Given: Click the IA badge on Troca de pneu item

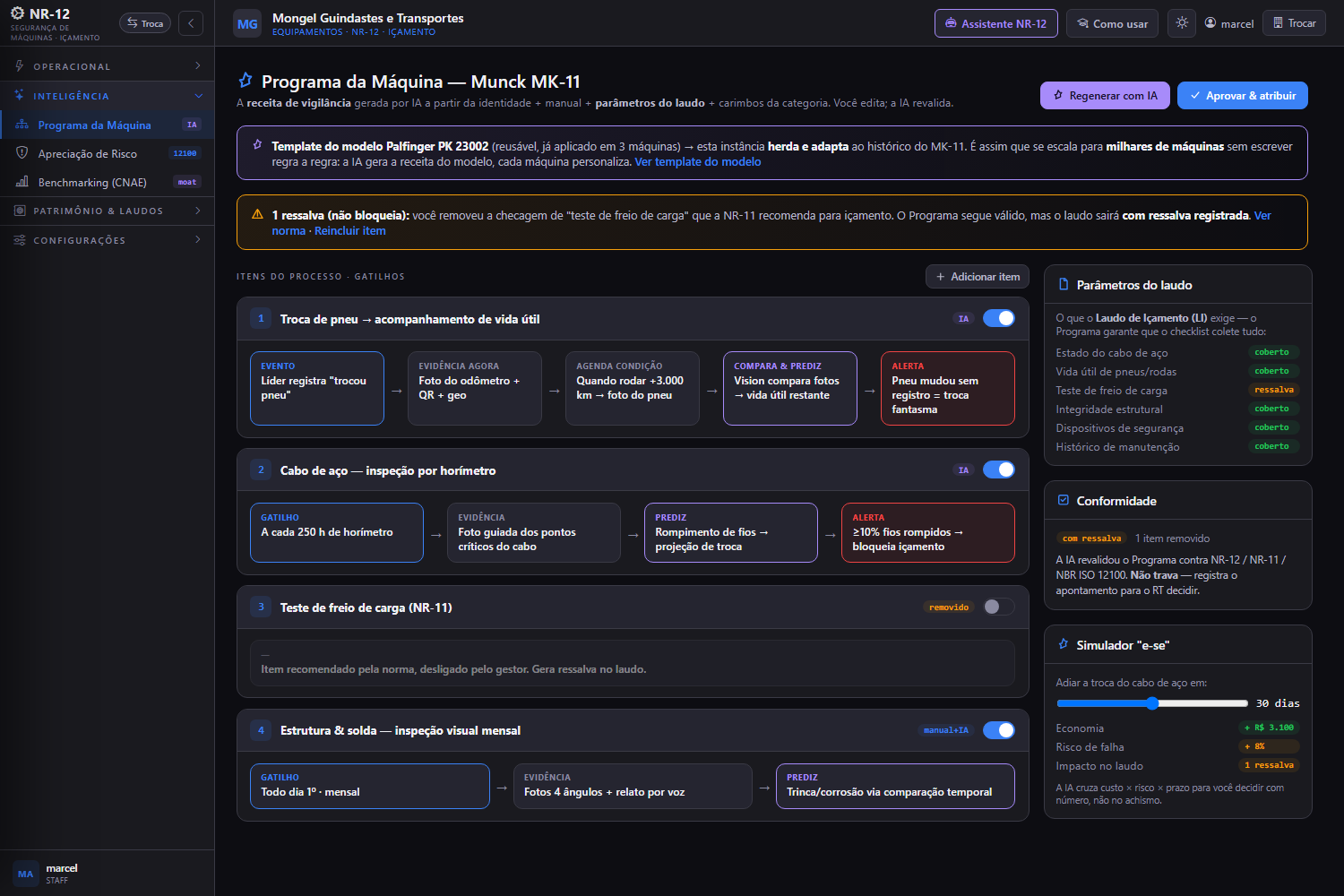Looking at the screenshot, I should pyautogui.click(x=963, y=319).
